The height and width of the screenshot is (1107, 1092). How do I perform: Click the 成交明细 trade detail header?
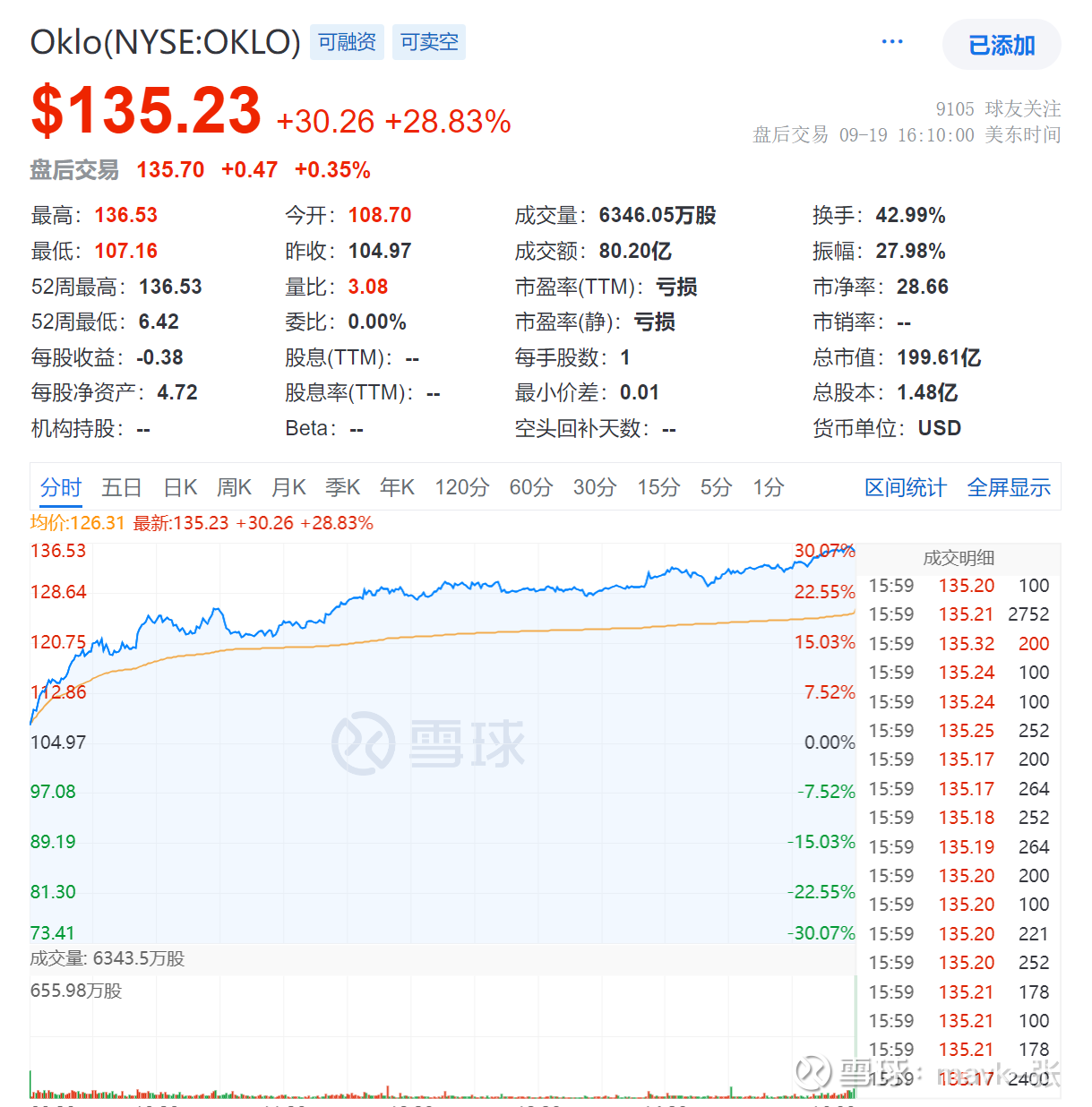point(959,558)
